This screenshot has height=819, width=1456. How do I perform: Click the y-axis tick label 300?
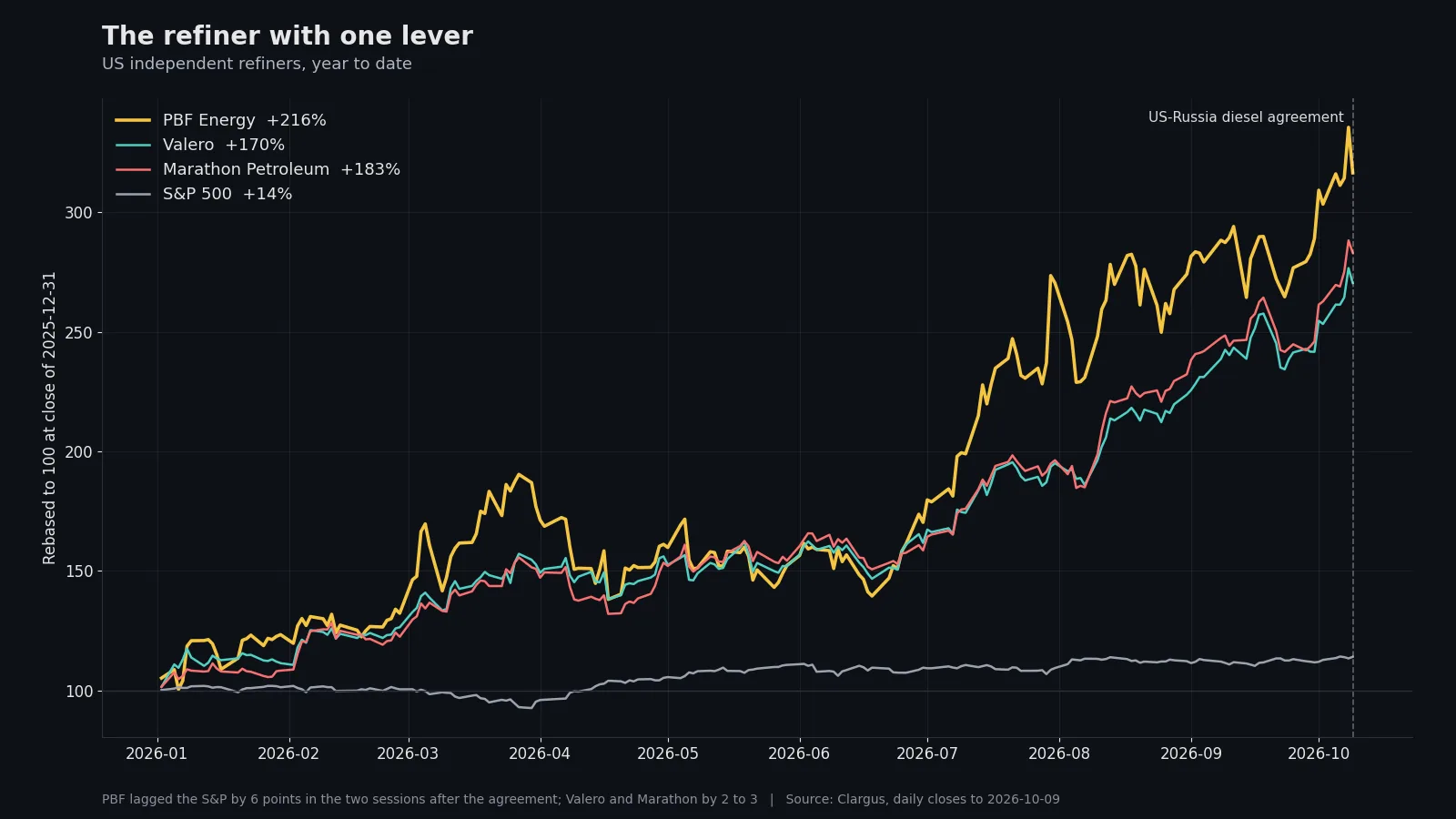click(78, 213)
